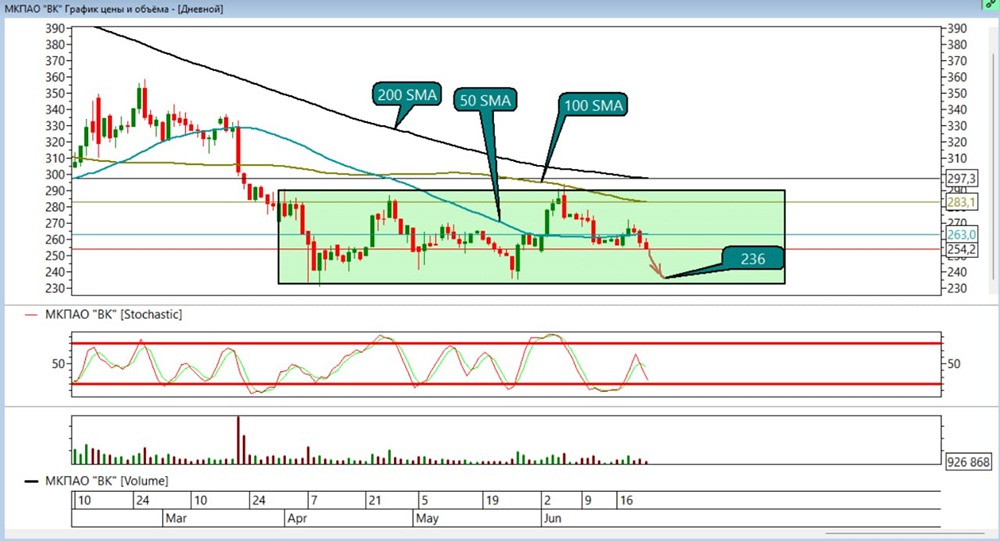The width and height of the screenshot is (1000, 541).
Task: Click the 'May' month label on timeline
Action: click(x=427, y=518)
